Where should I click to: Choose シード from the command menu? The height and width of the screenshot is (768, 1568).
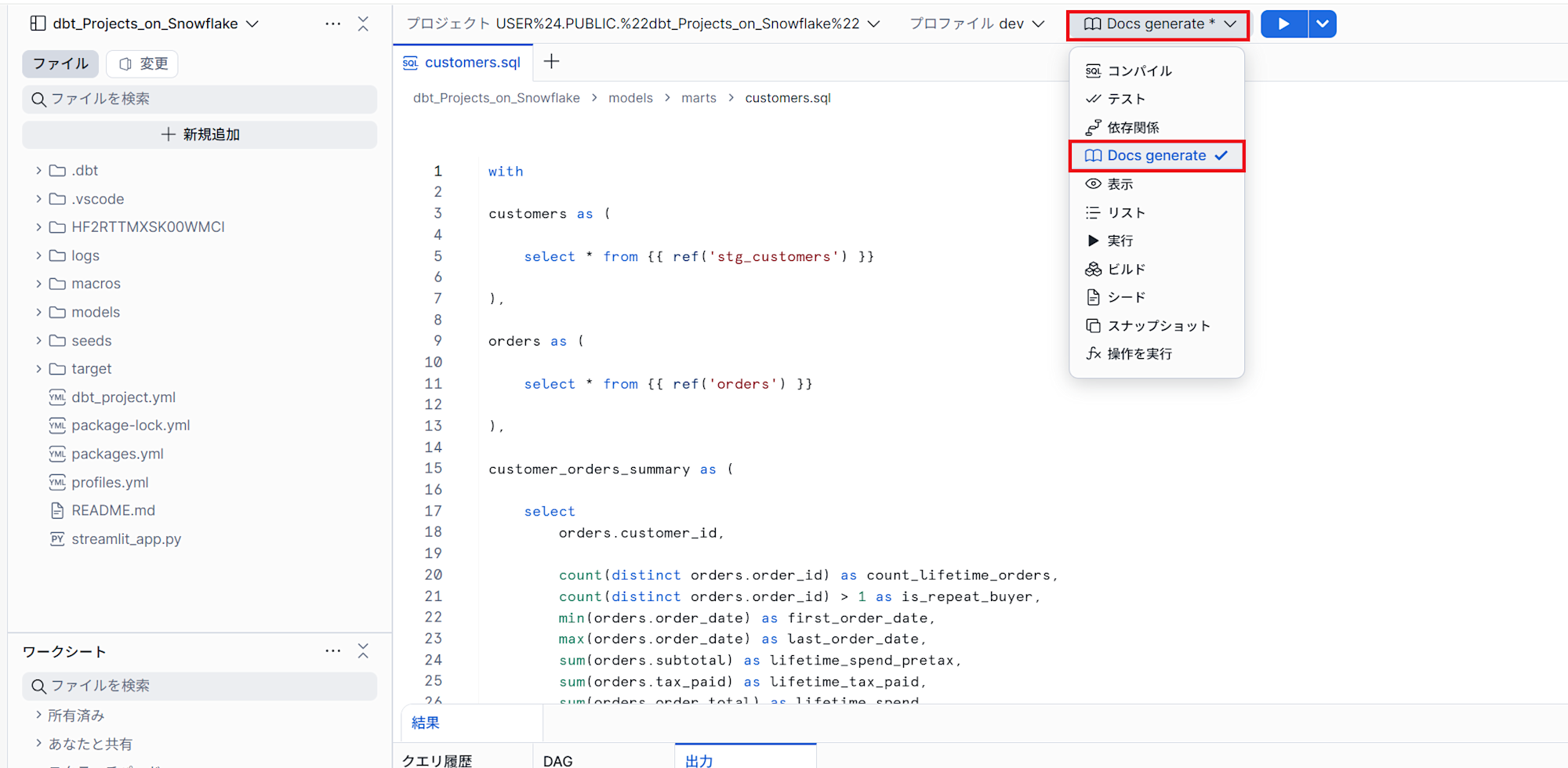[x=1156, y=297]
